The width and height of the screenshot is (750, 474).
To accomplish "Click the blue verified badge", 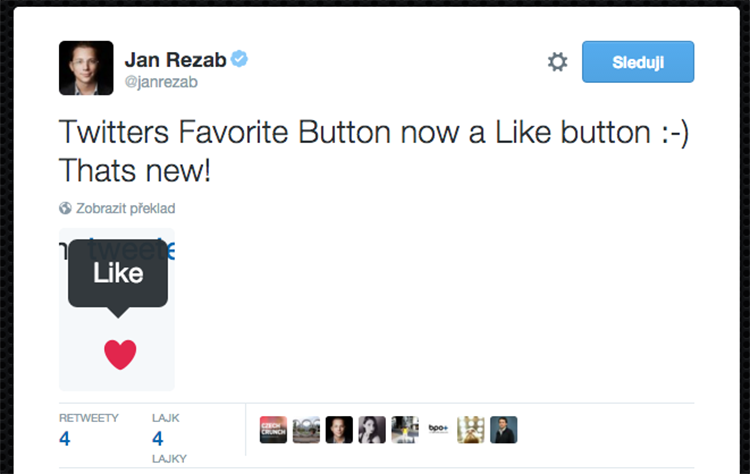I will [x=239, y=59].
